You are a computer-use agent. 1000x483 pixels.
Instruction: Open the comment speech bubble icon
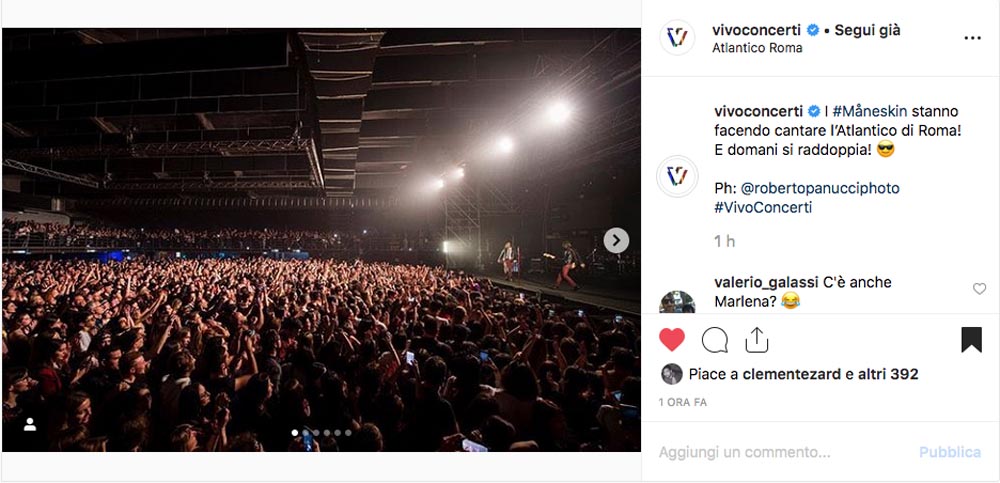tap(714, 340)
